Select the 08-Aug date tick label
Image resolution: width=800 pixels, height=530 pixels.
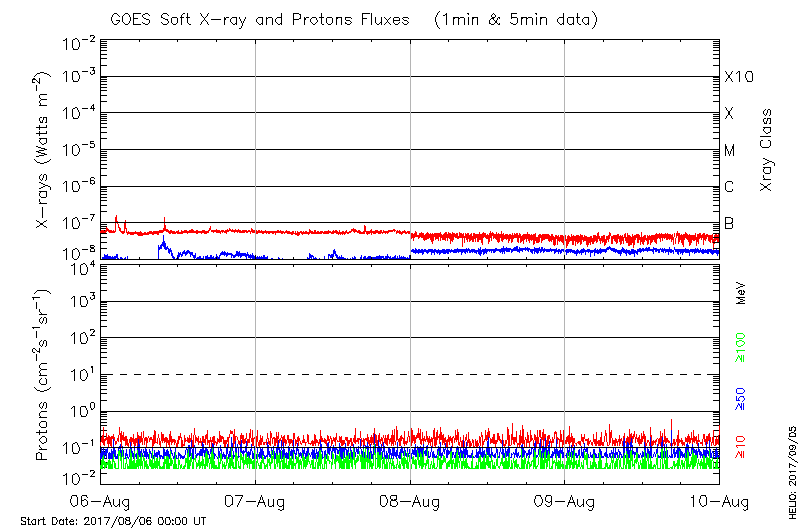[410, 500]
